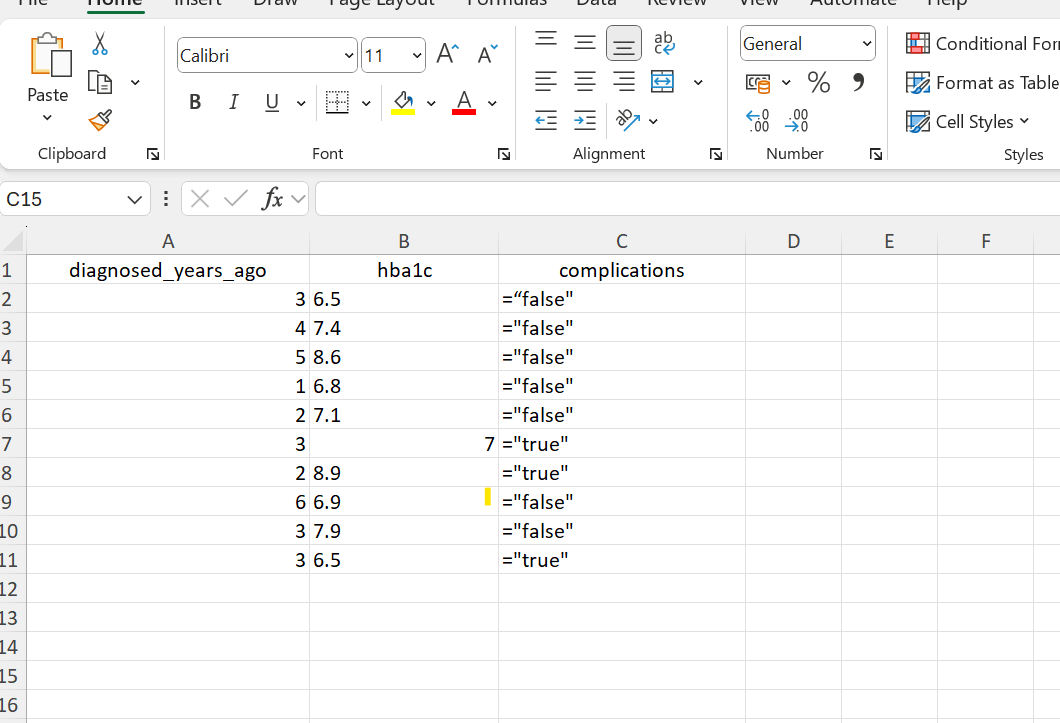This screenshot has height=723, width=1060.
Task: Expand the Name Box dropdown
Action: click(135, 200)
